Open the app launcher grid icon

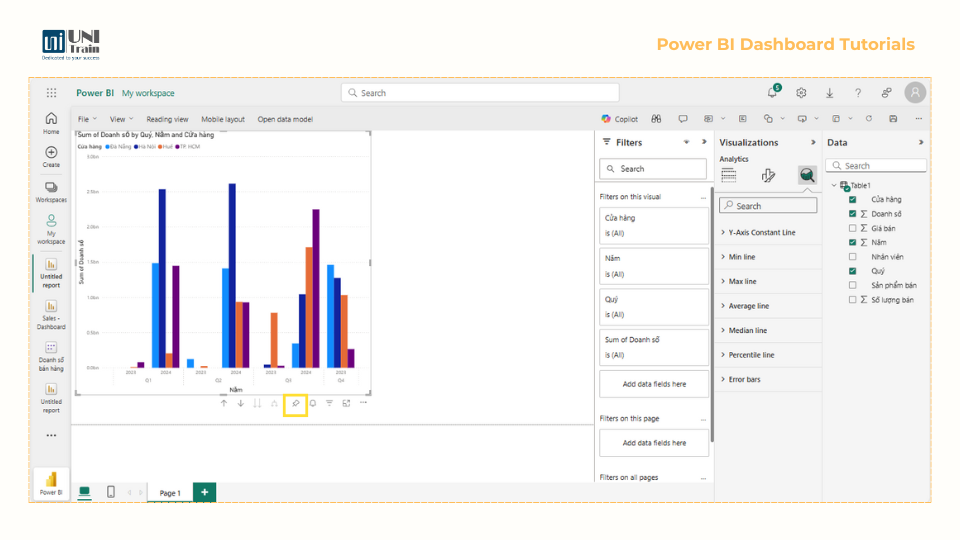coord(51,93)
